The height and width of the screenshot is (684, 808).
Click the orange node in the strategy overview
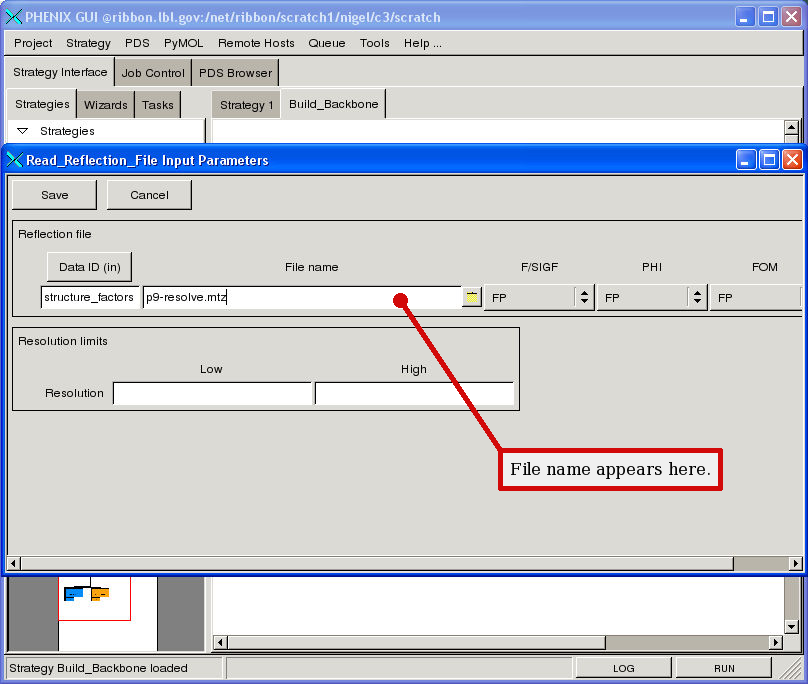(99, 594)
